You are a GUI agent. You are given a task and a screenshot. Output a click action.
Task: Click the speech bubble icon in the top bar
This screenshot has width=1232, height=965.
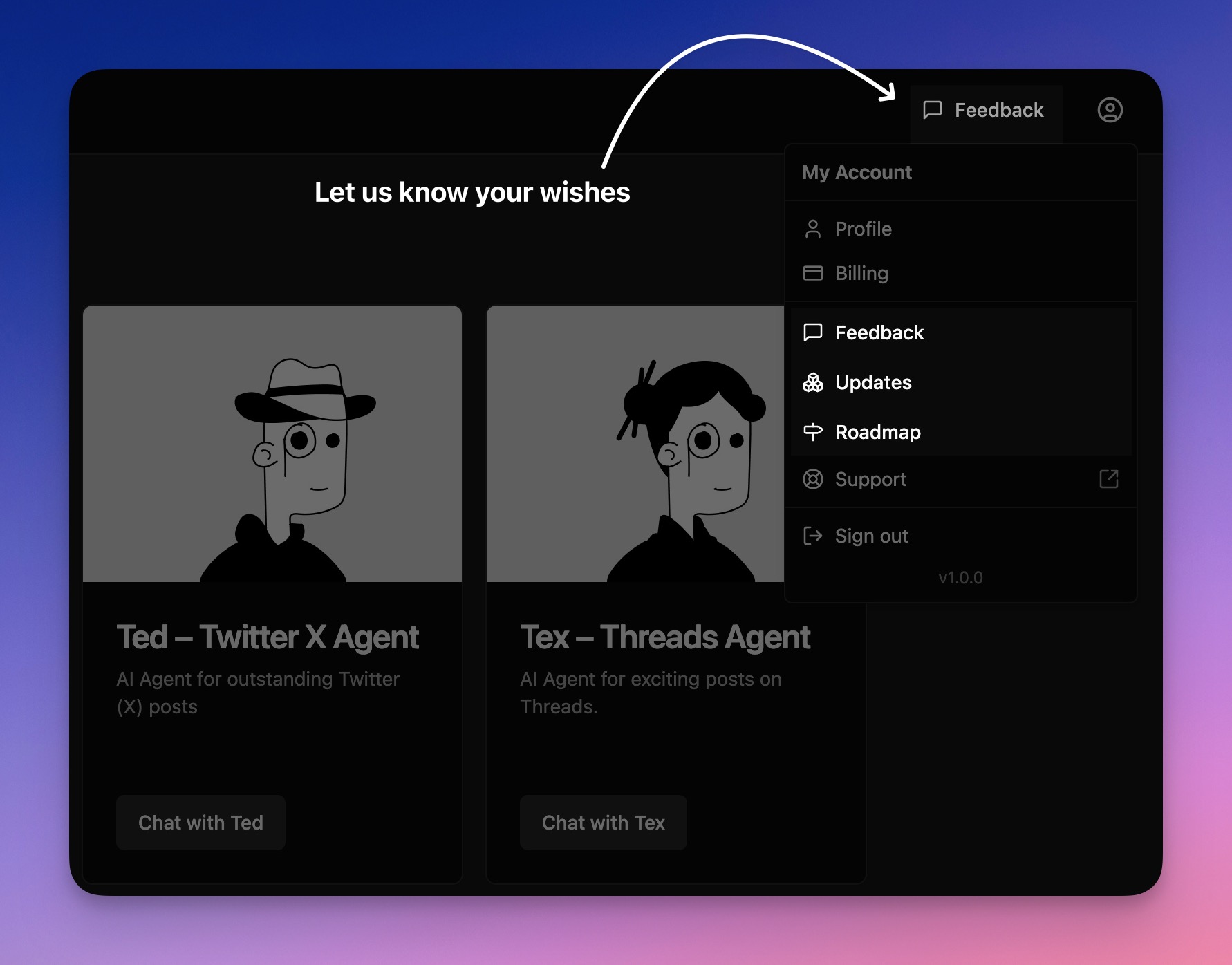(933, 110)
